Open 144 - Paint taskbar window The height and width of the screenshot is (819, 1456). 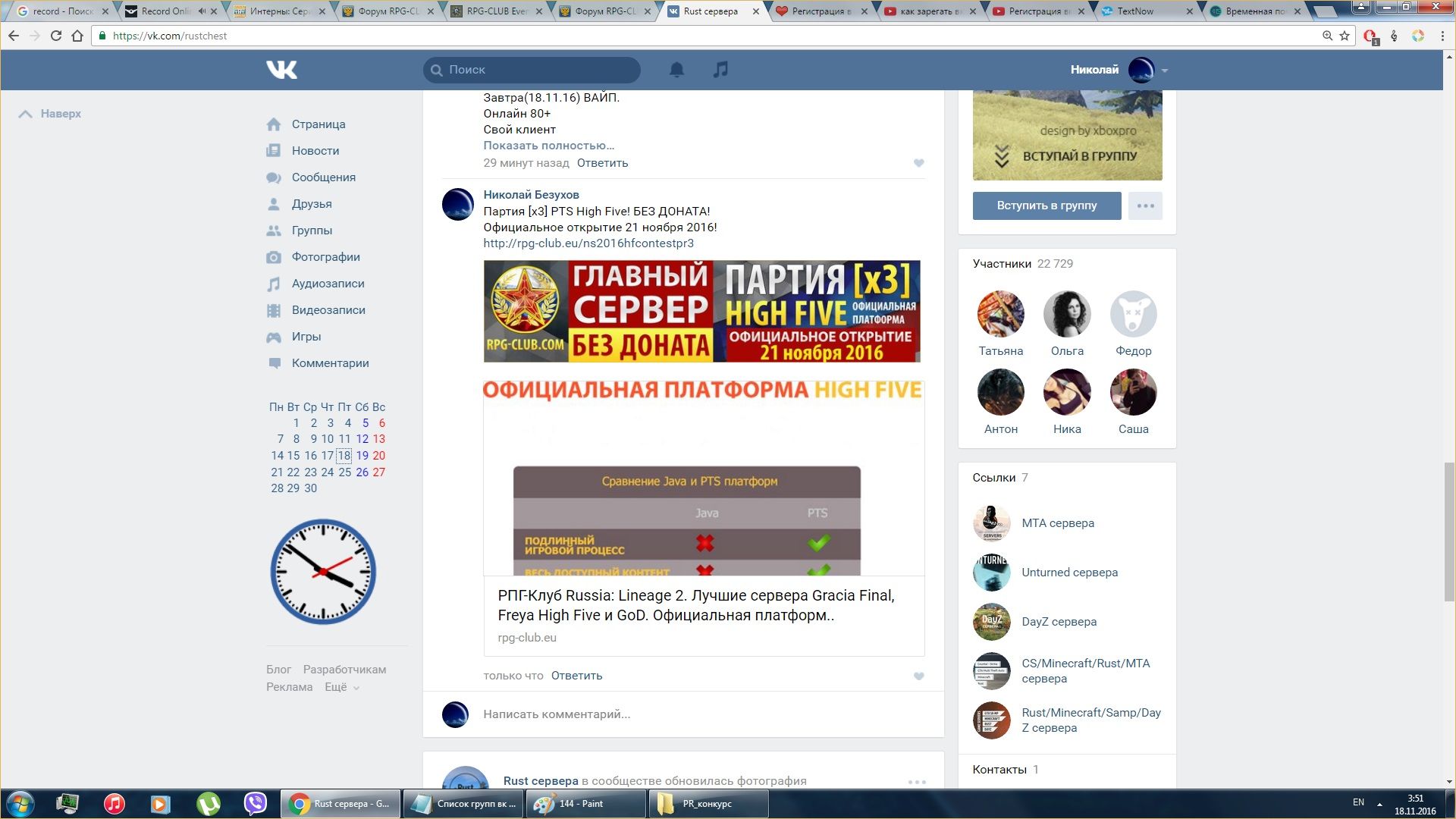click(x=588, y=804)
